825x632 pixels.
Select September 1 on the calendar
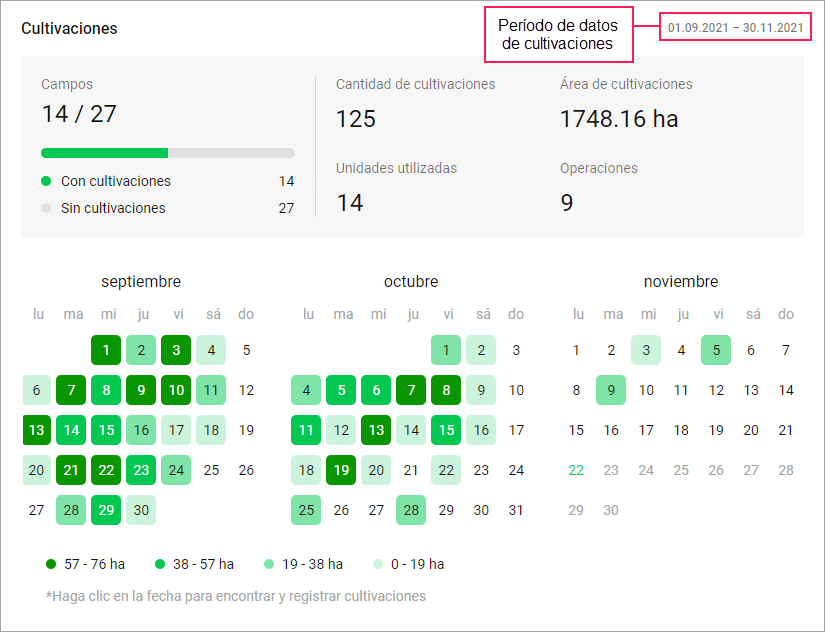tap(106, 351)
